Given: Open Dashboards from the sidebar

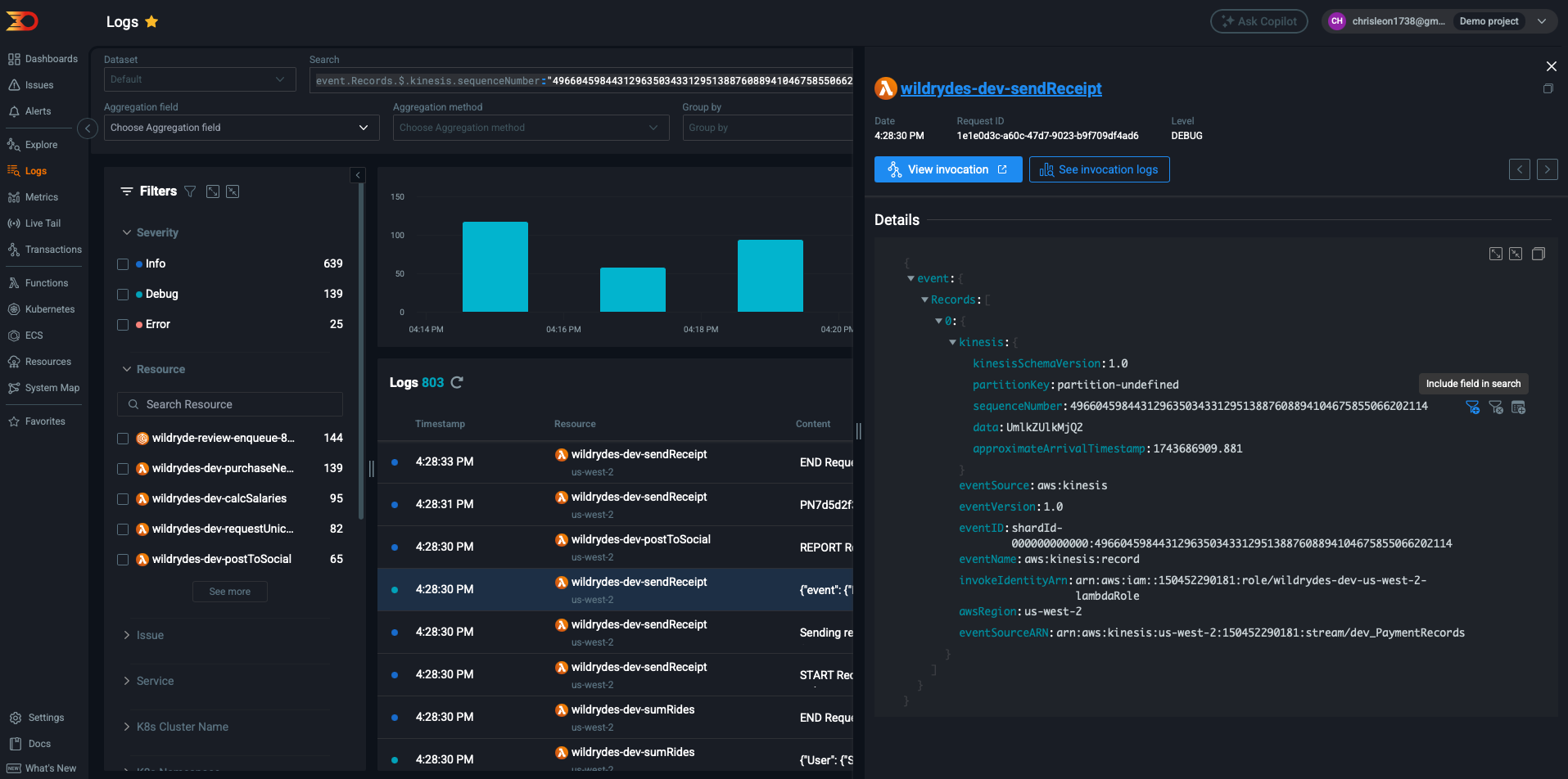Looking at the screenshot, I should click(x=43, y=59).
